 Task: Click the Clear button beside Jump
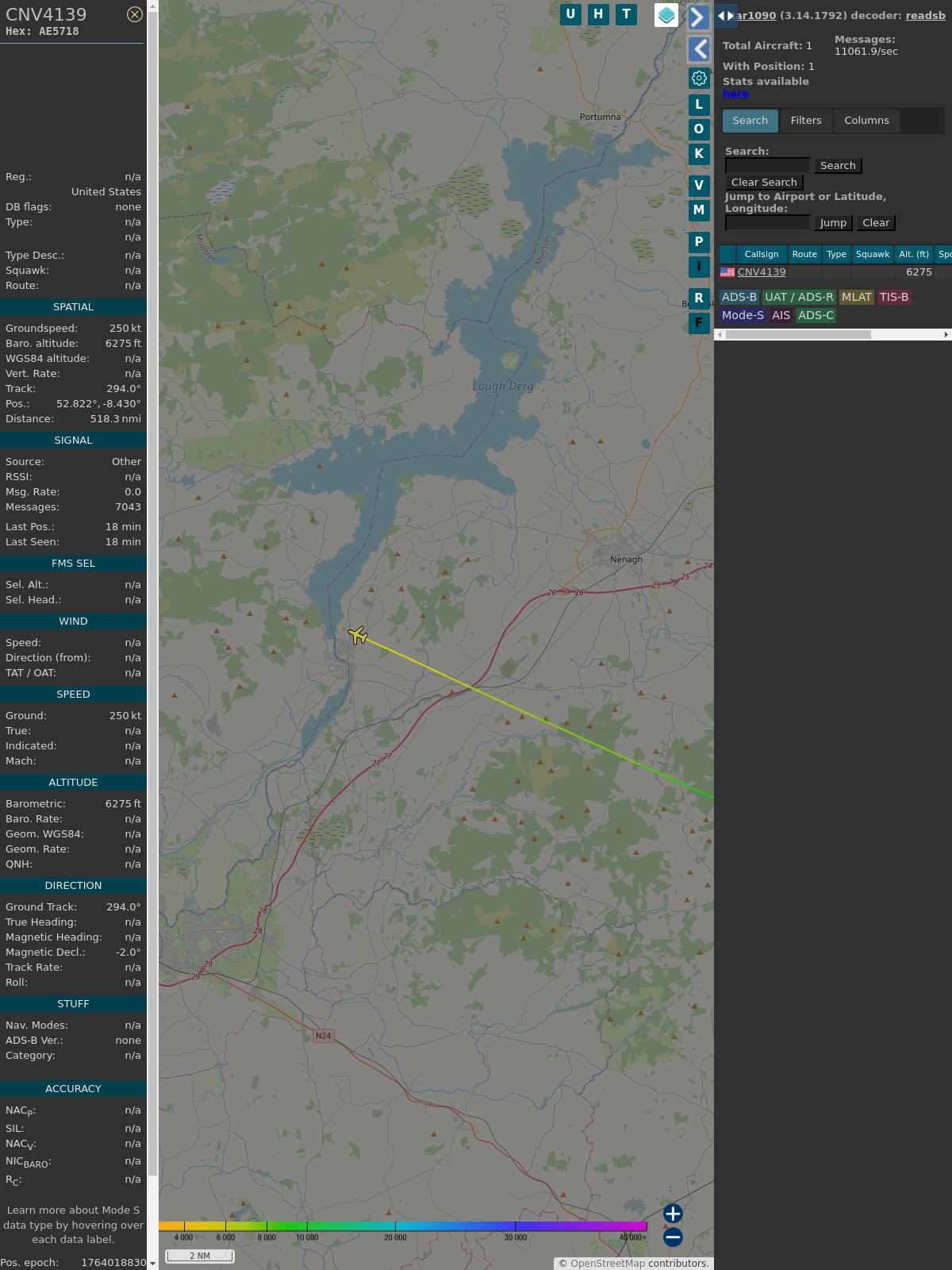tap(876, 222)
